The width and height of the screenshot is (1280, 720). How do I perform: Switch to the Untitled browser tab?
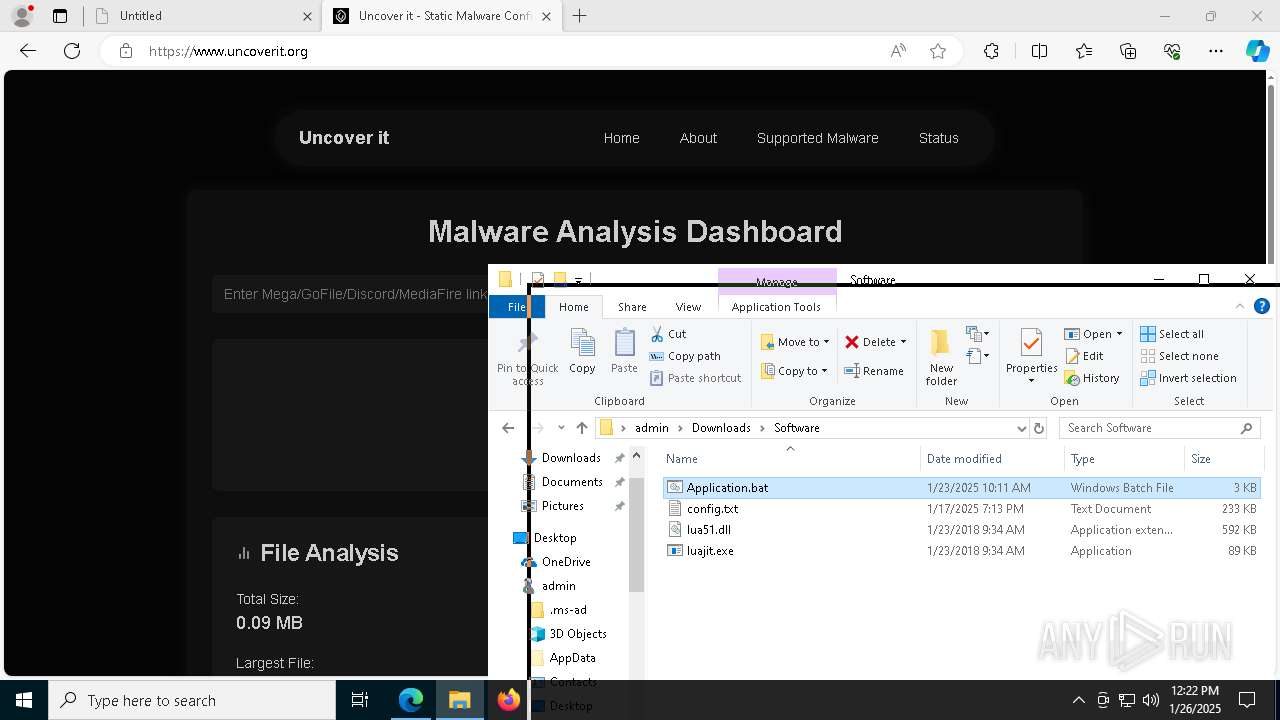[200, 16]
